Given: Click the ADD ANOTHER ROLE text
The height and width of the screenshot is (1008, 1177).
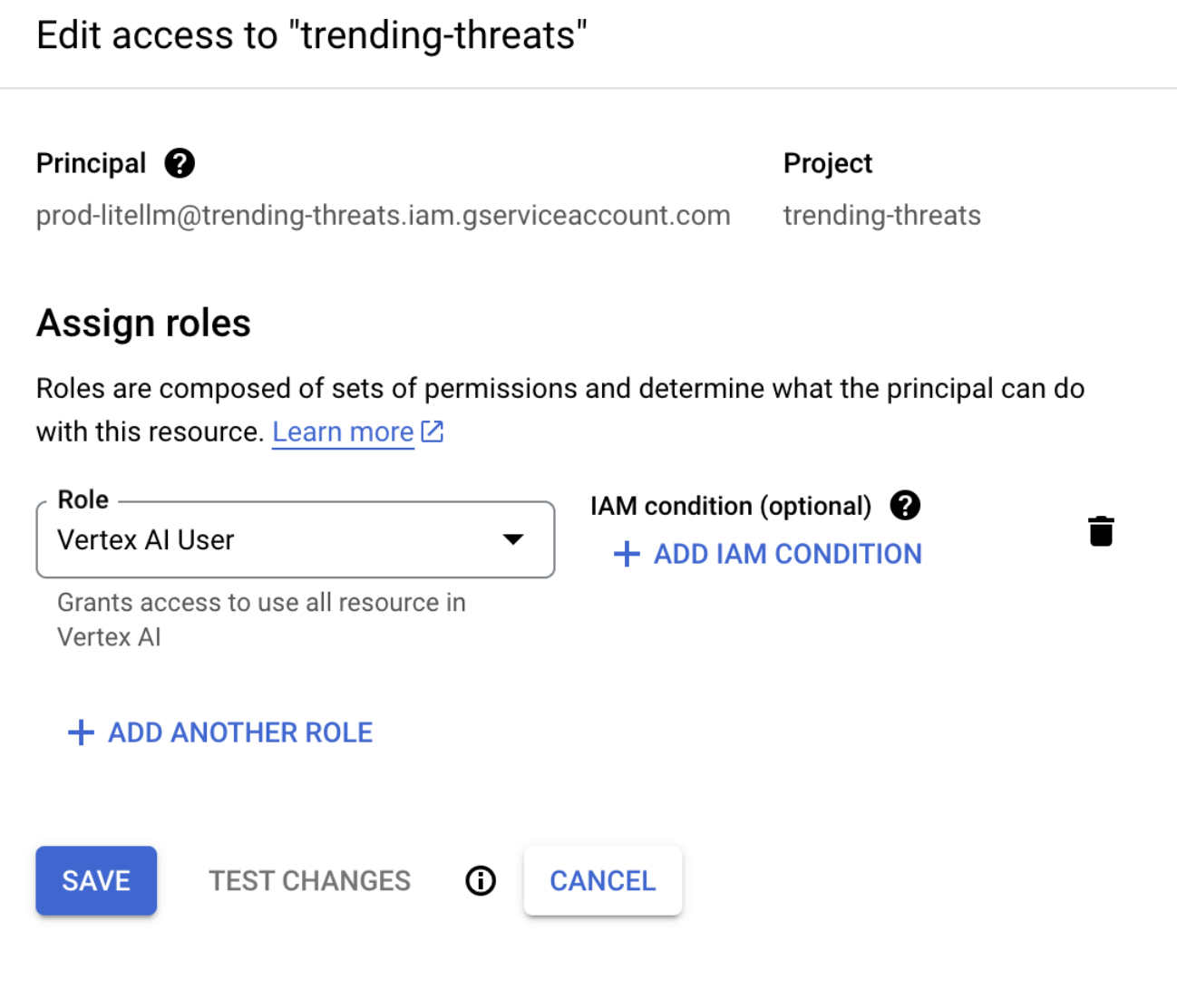Looking at the screenshot, I should 240,732.
